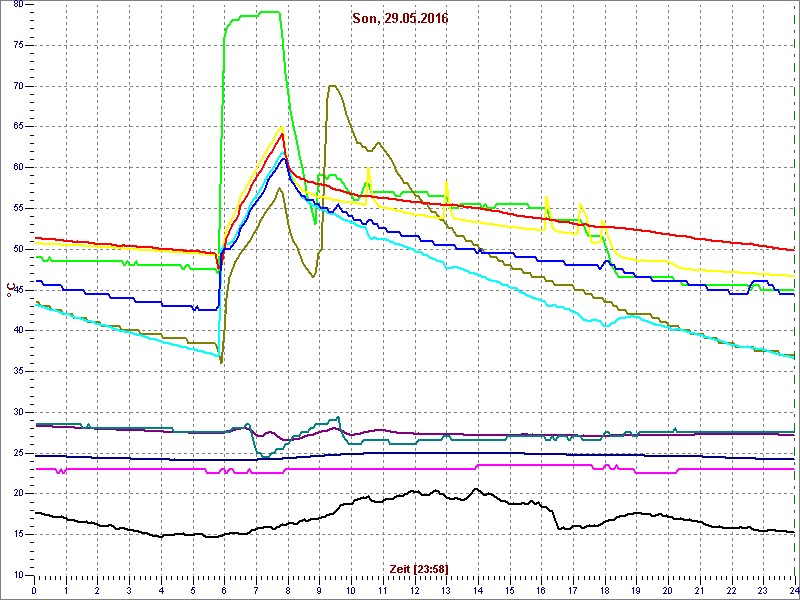Image resolution: width=800 pixels, height=600 pixels.
Task: Select the 60 label on the temperature axis
Action: (x=18, y=168)
